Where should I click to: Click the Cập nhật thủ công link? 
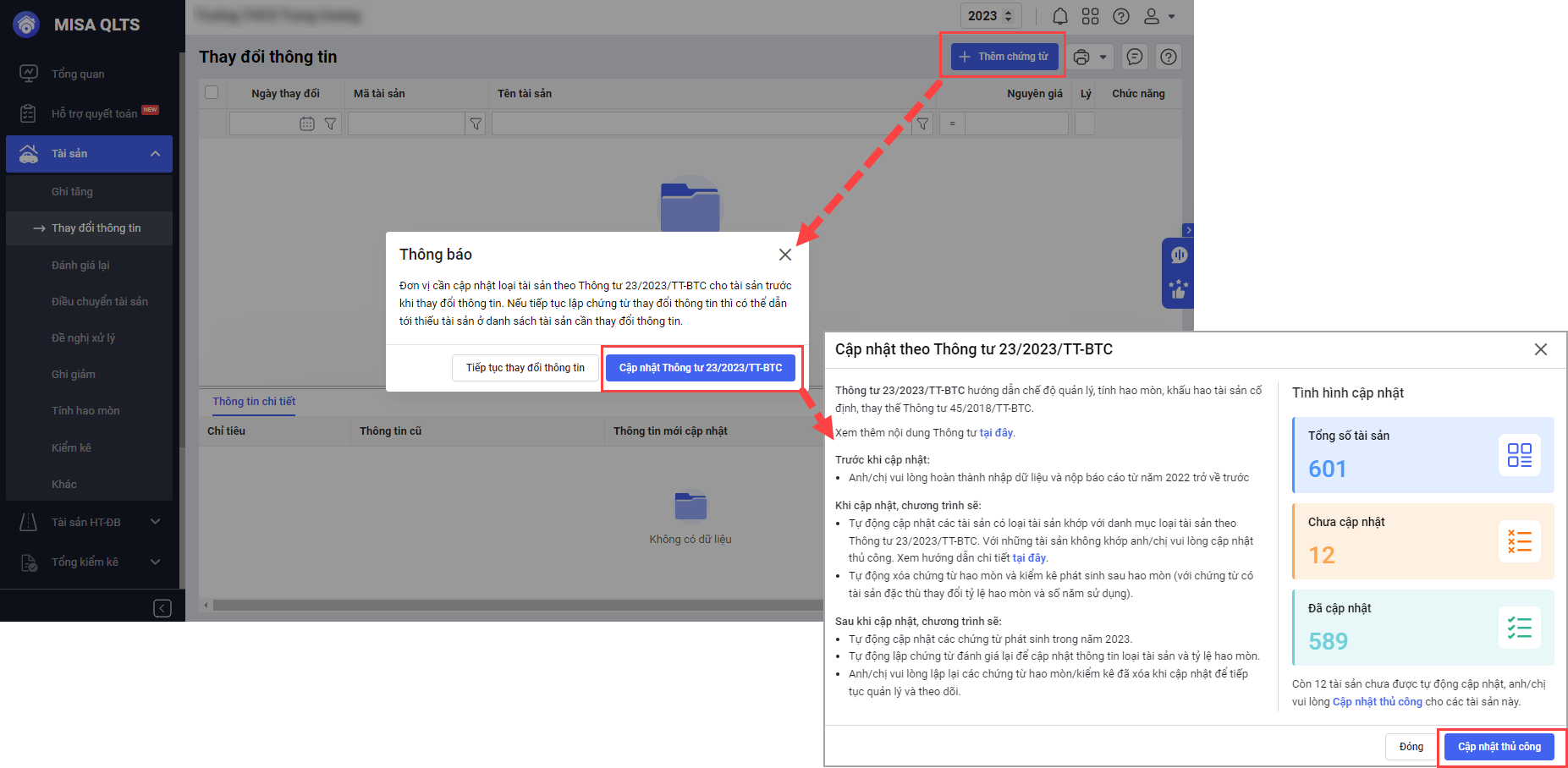tap(1377, 702)
